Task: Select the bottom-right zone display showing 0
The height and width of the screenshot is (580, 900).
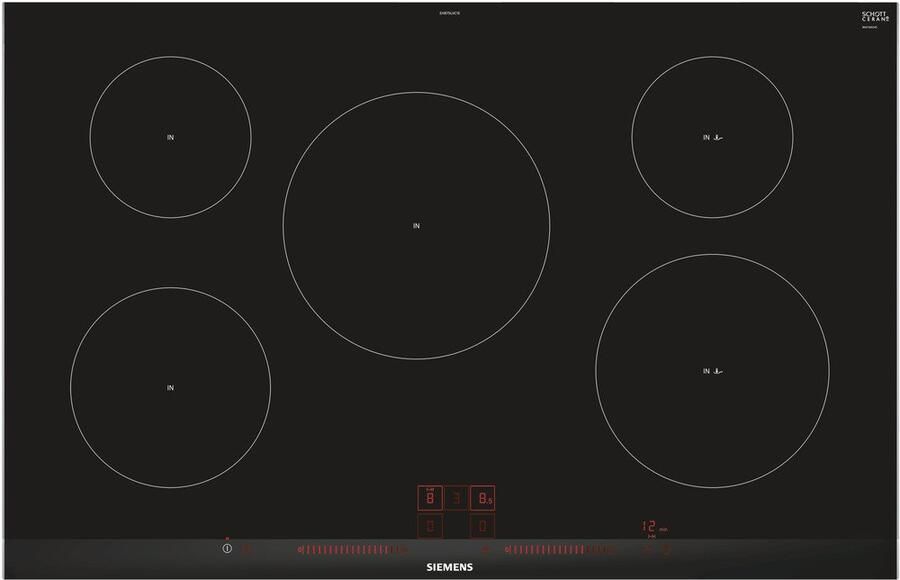Action: (x=482, y=525)
